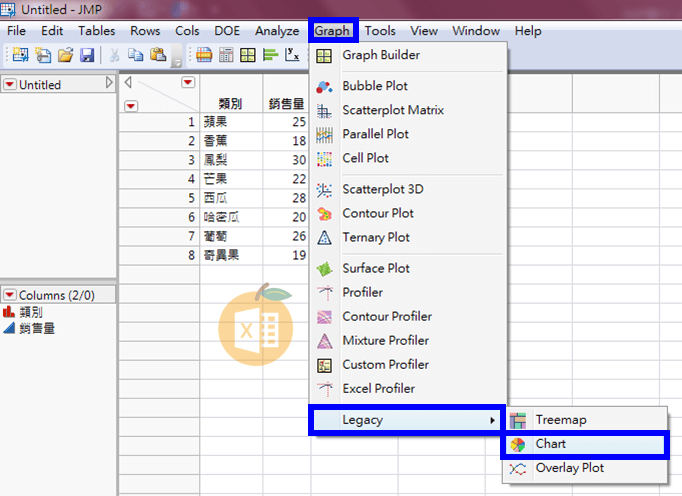This screenshot has height=496, width=682.
Task: Click the Fit Y by X toolbar icon
Action: tap(292, 55)
